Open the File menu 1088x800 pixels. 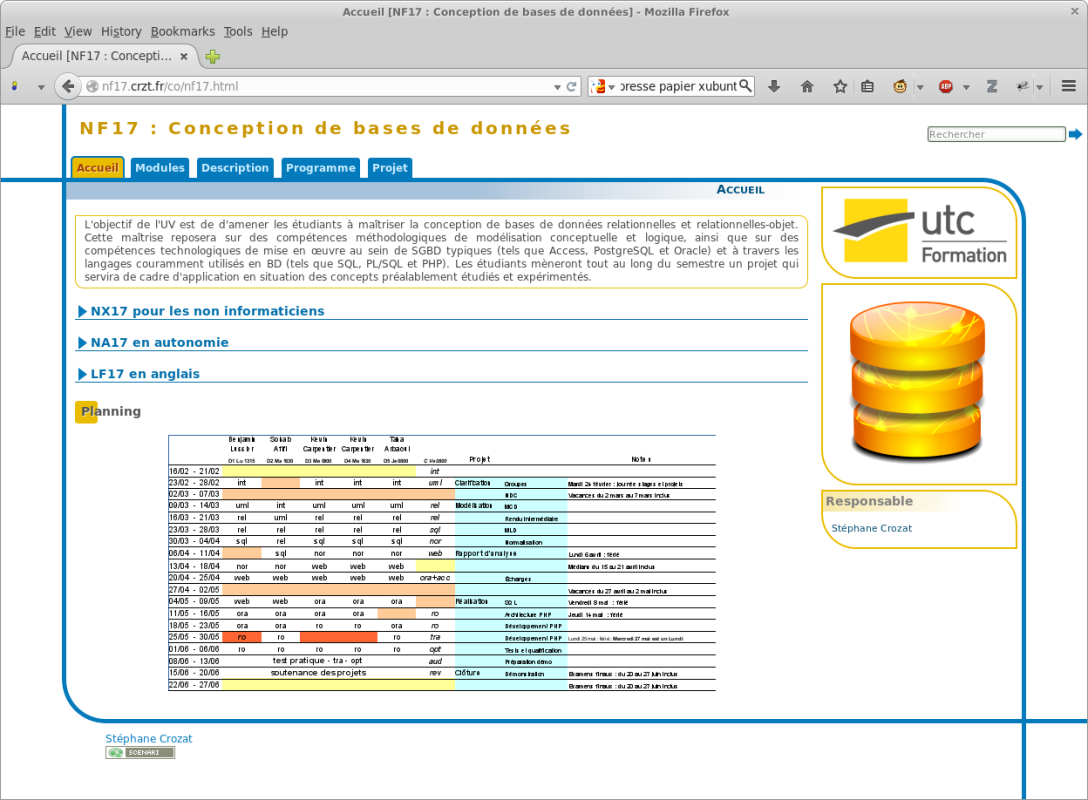click(x=15, y=31)
